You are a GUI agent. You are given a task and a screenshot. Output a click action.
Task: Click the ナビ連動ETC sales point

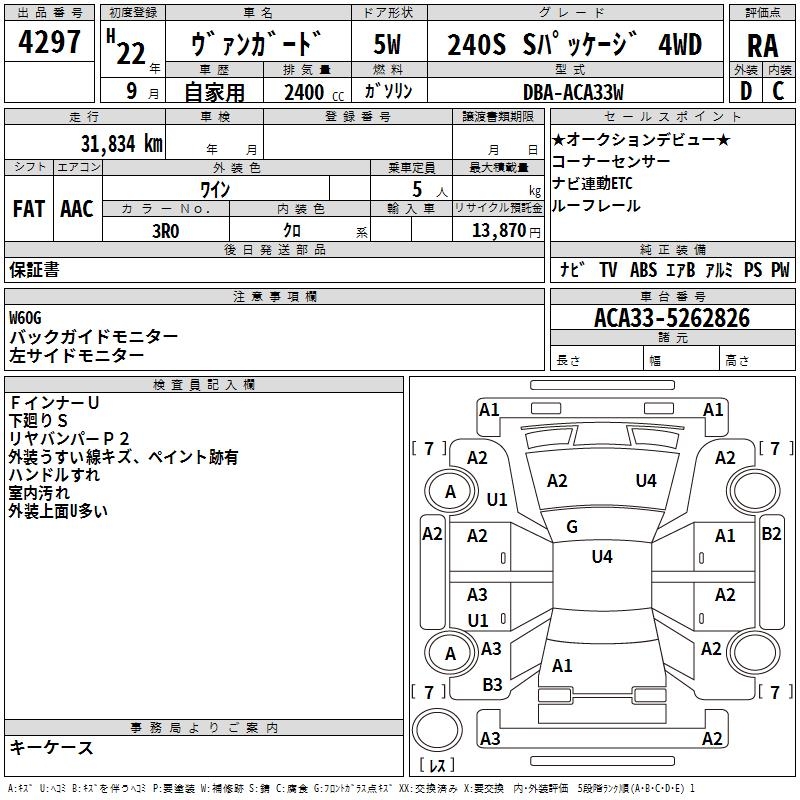click(592, 183)
